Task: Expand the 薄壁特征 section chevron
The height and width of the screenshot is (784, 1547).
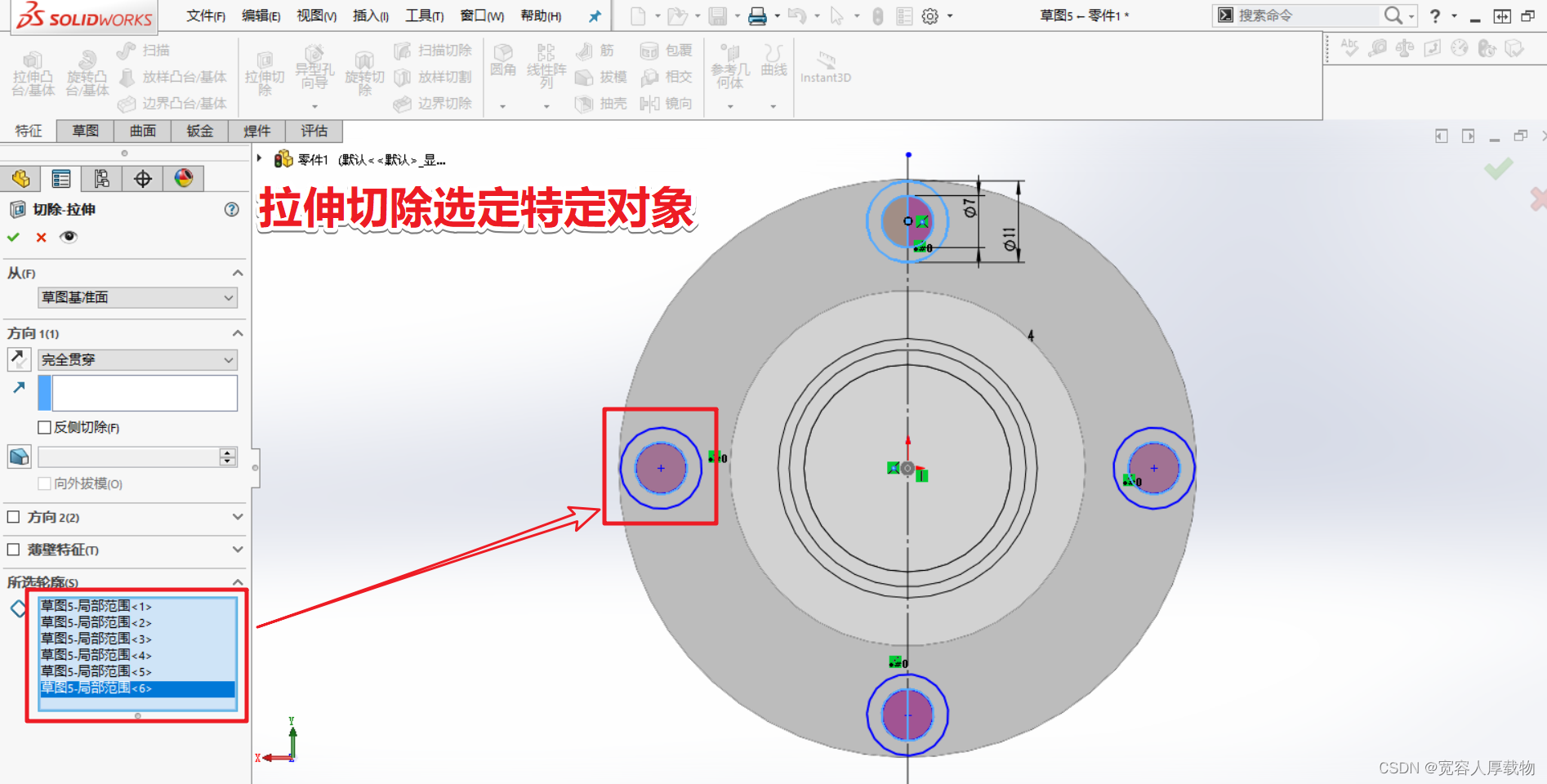Action: (238, 550)
